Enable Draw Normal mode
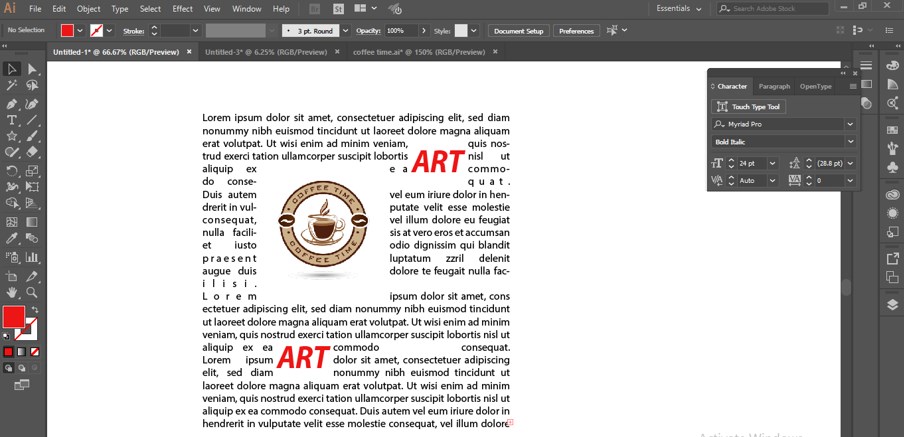This screenshot has height=437, width=904. pos(8,368)
